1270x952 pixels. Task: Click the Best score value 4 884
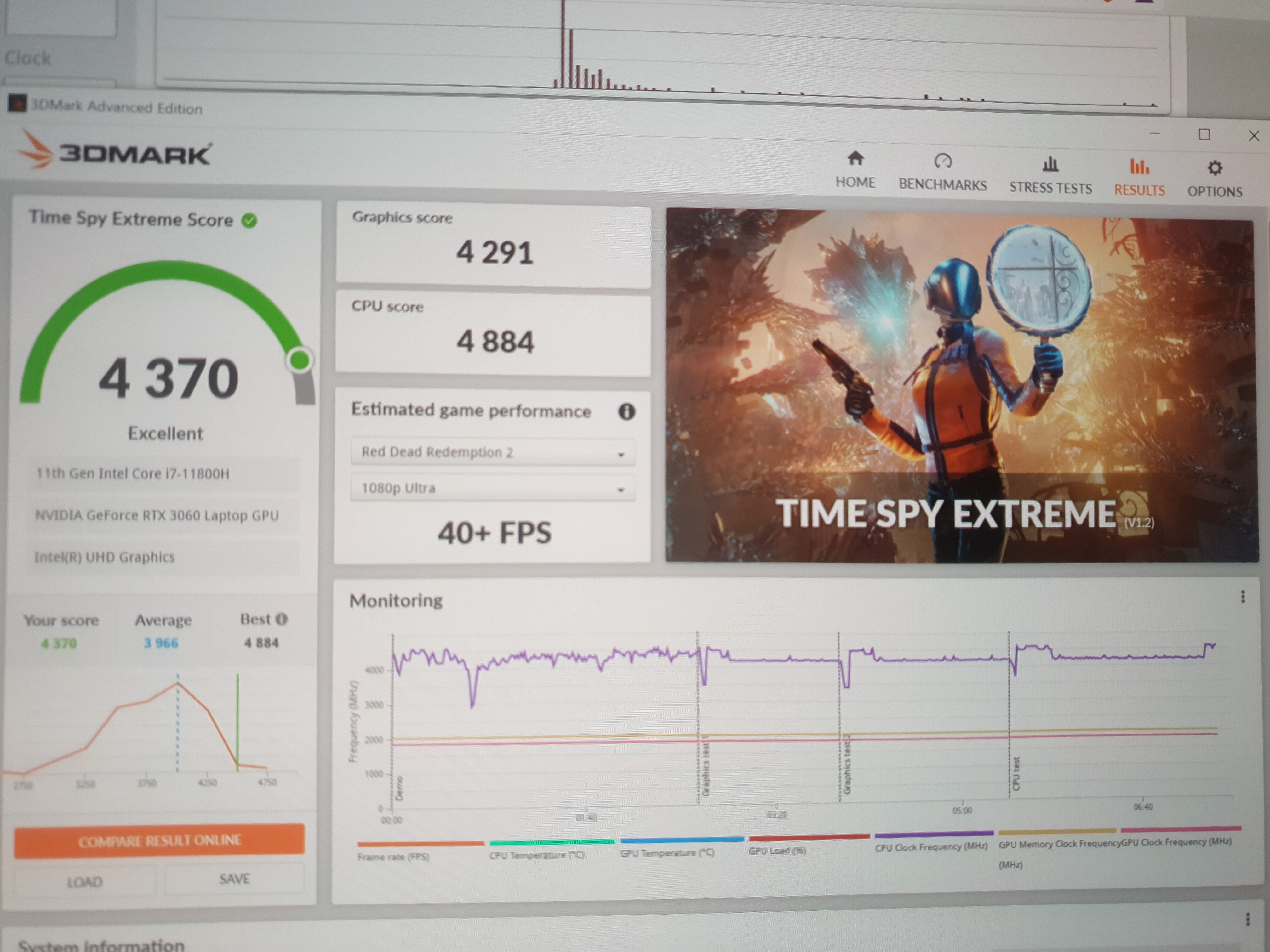coord(262,643)
